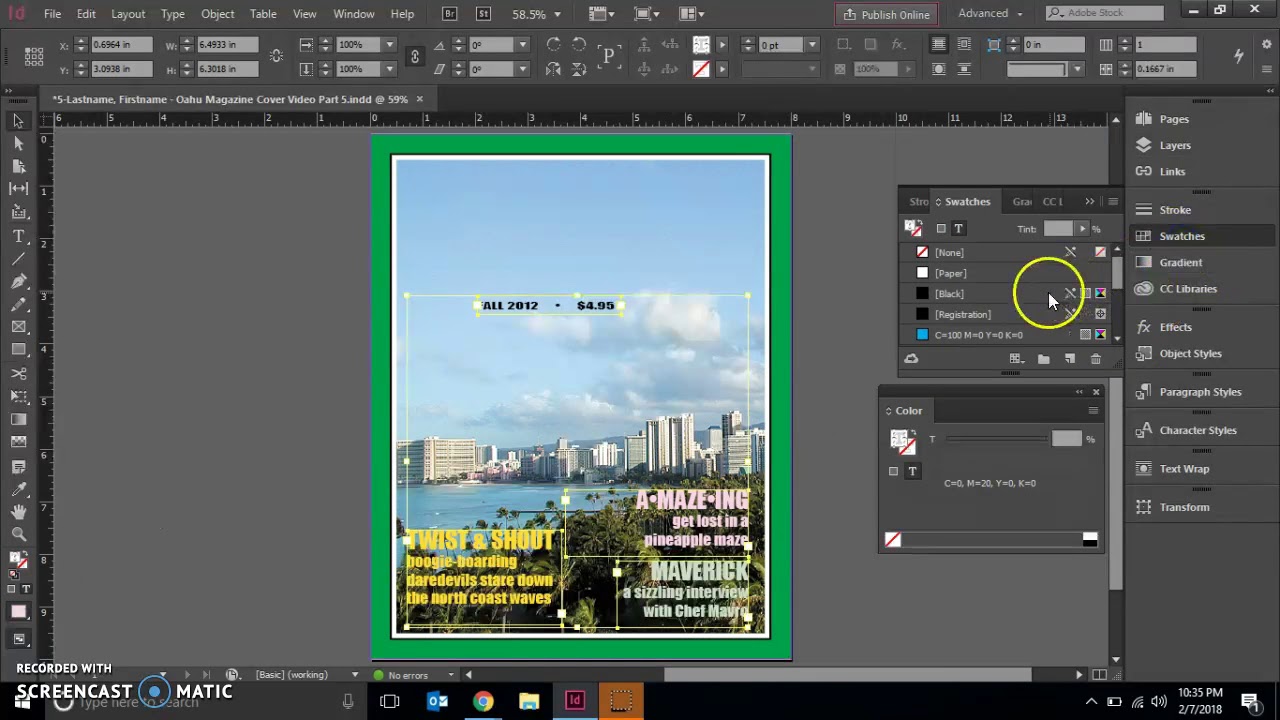Select the Page tool
This screenshot has width=1280, height=720.
pyautogui.click(x=18, y=166)
